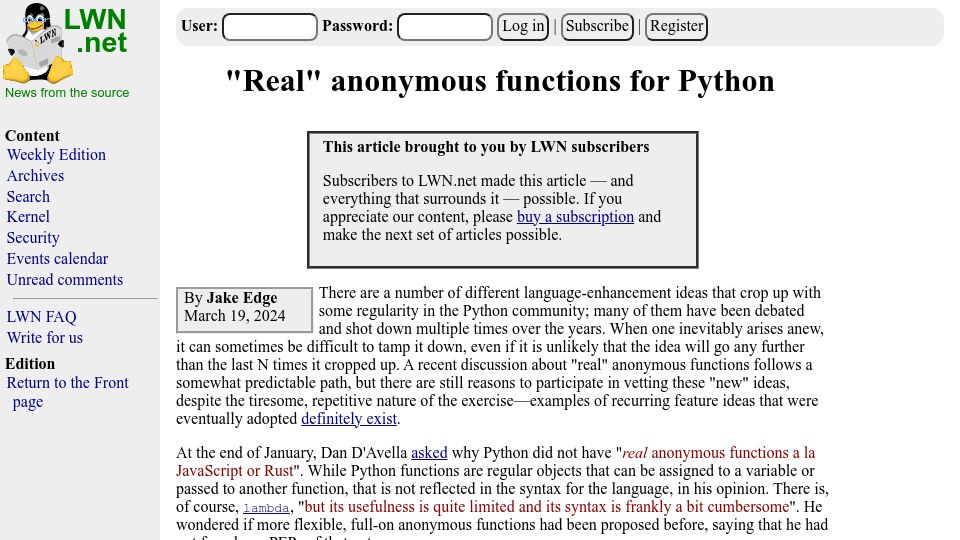The image size is (960, 540).
Task: Go to the Security section
Action: [x=33, y=238]
